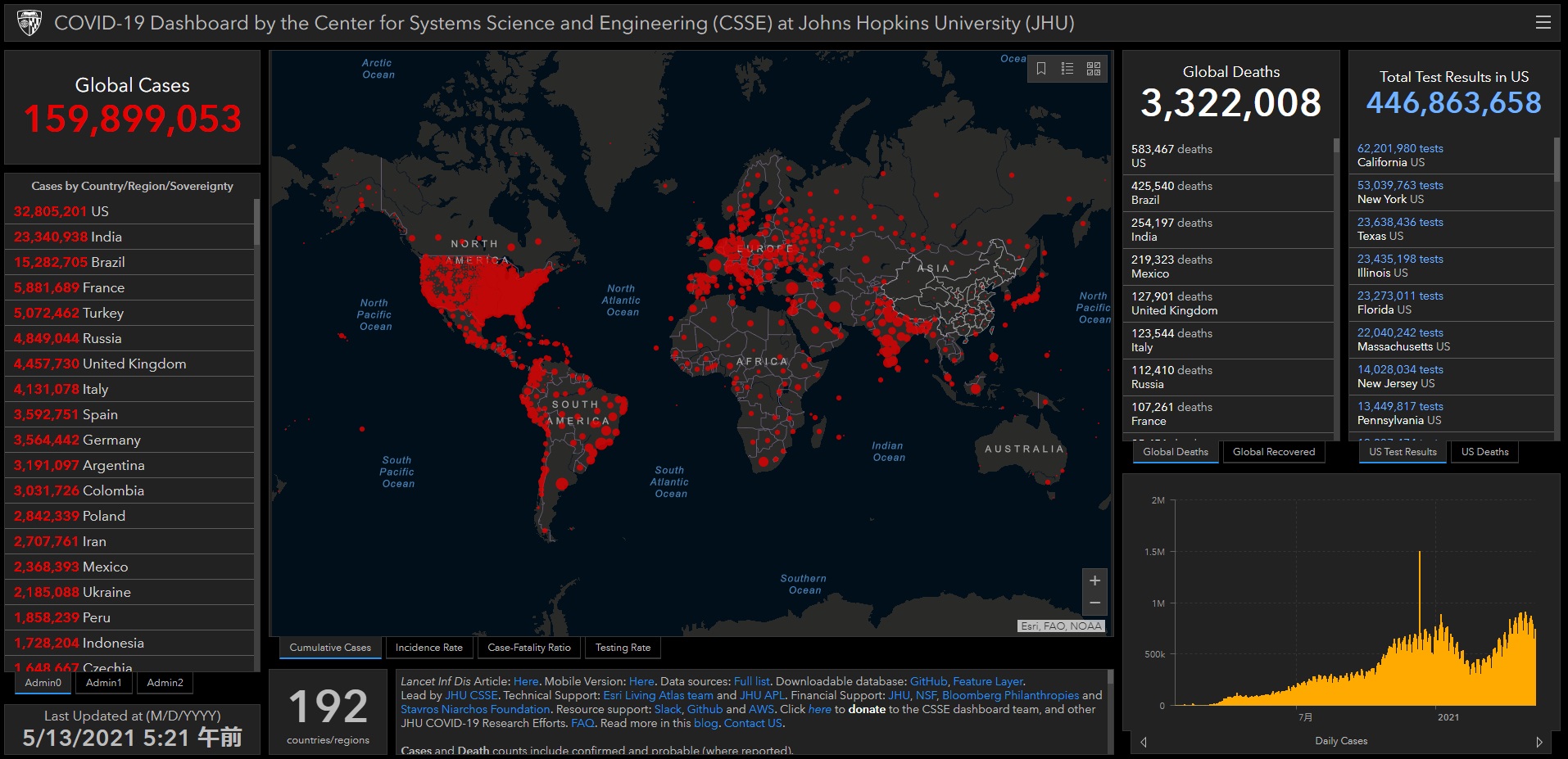Select India in the country cases list
Image resolution: width=1568 pixels, height=759 pixels.
pyautogui.click(x=106, y=237)
